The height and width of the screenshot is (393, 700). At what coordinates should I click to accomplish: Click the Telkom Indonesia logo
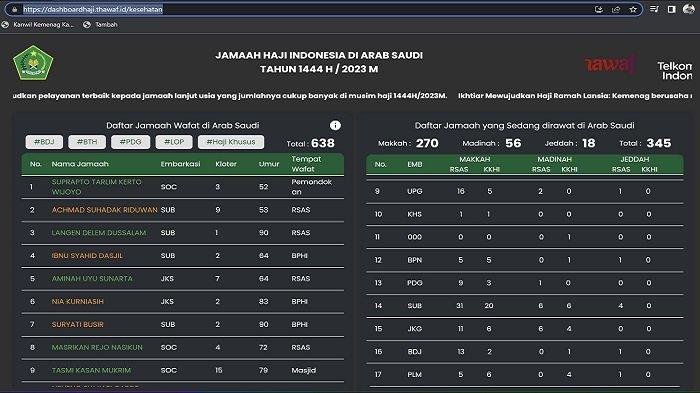[x=675, y=71]
